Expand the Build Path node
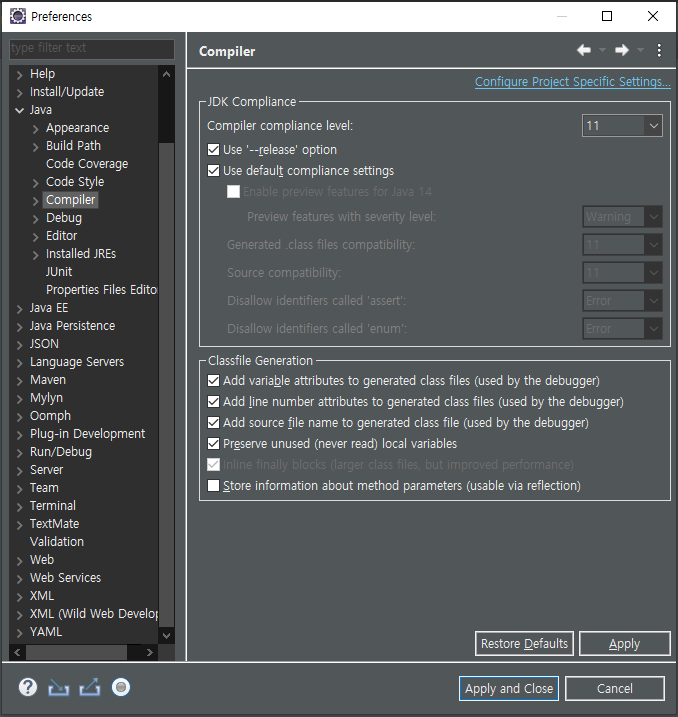The height and width of the screenshot is (717, 678). click(36, 147)
